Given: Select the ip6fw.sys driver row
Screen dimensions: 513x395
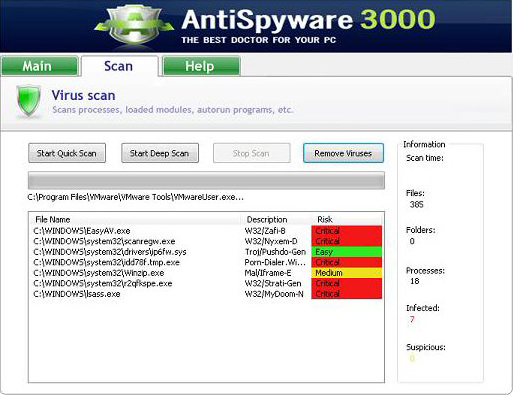Looking at the screenshot, I should (x=206, y=252).
